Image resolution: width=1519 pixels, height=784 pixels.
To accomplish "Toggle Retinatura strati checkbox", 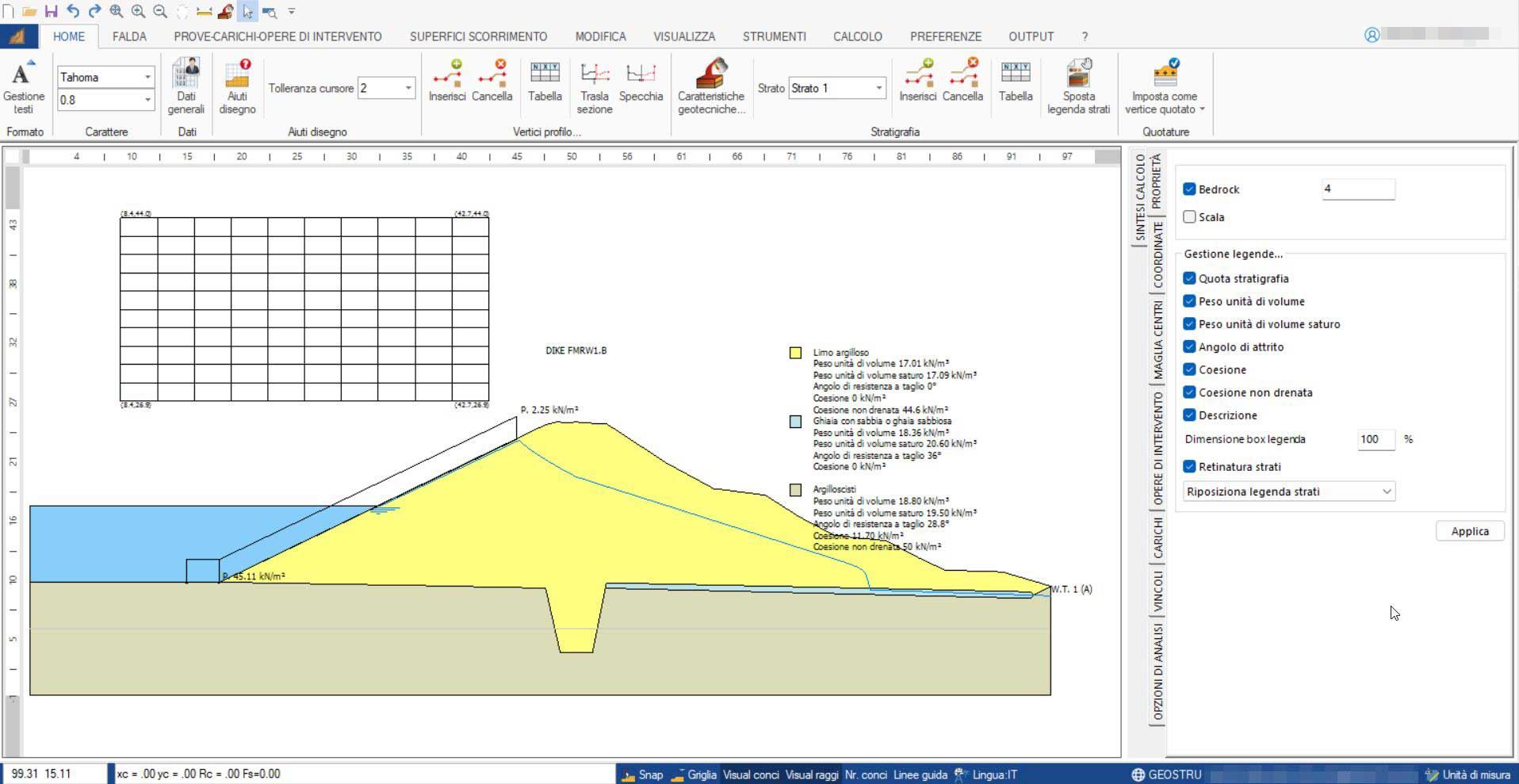I will [x=1189, y=467].
